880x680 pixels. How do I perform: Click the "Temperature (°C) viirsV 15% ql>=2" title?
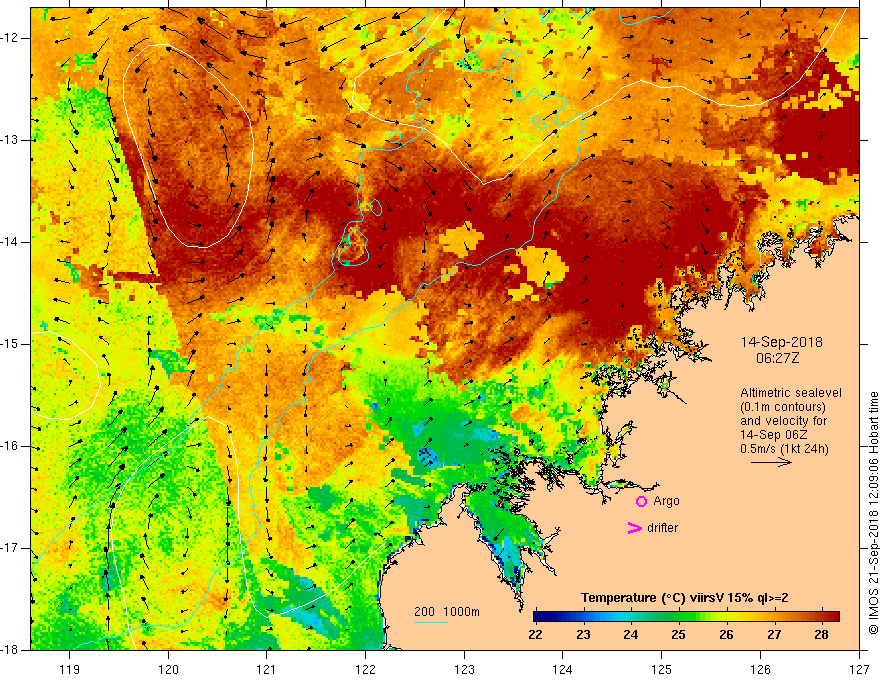[x=684, y=598]
